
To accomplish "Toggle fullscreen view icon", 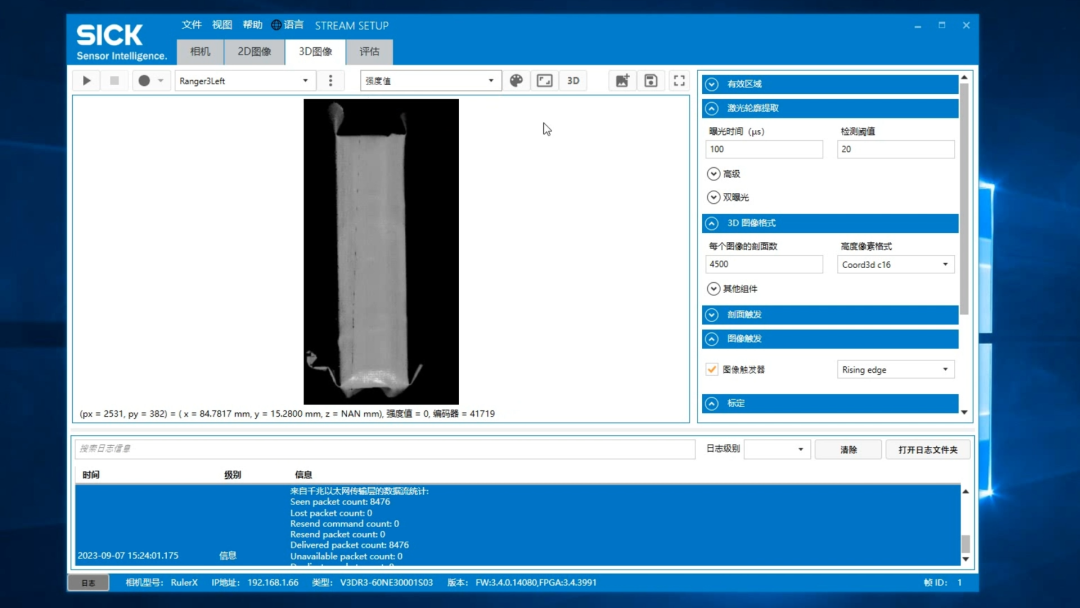I will 679,81.
